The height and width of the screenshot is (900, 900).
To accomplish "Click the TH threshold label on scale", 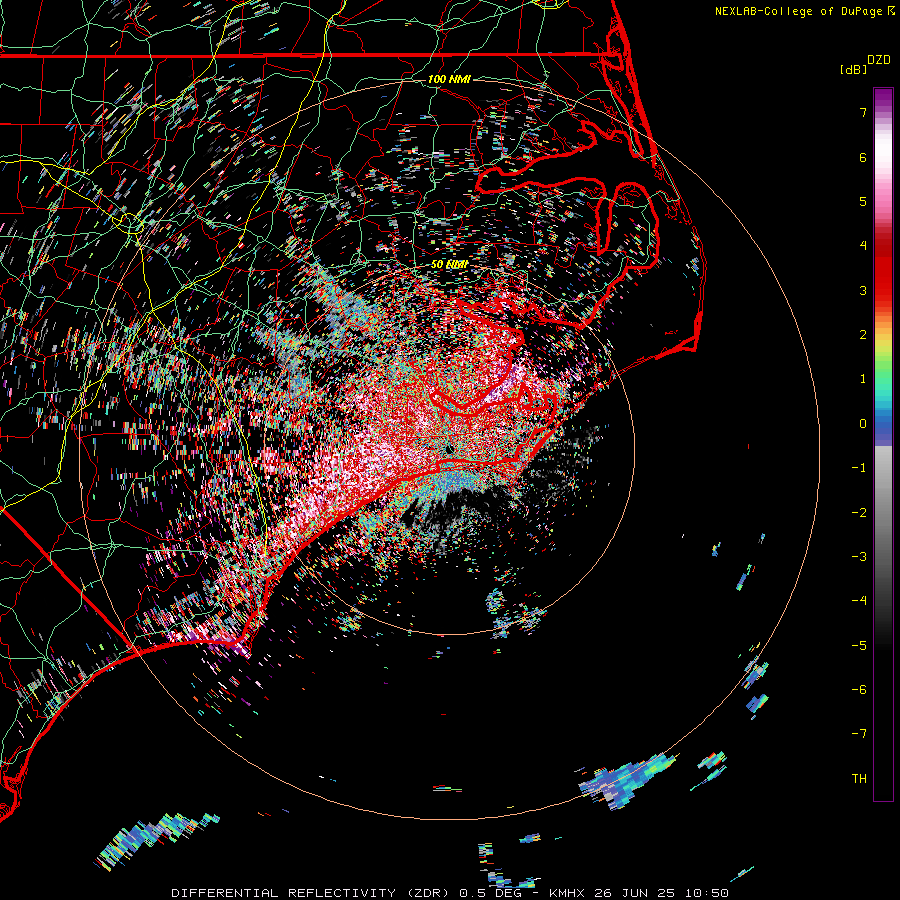I will tap(859, 779).
